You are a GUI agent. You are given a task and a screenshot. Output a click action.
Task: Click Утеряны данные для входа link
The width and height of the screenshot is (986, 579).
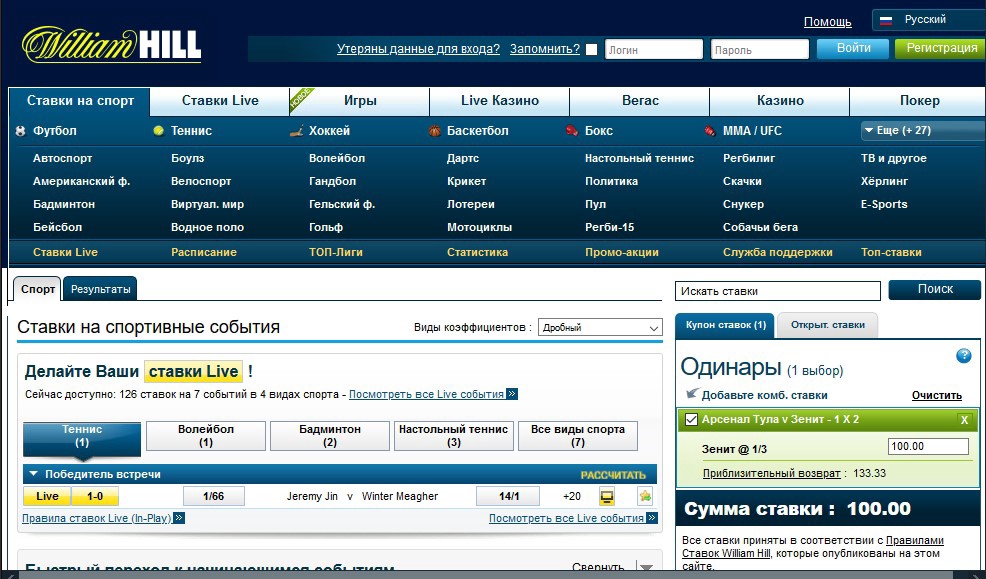418,49
